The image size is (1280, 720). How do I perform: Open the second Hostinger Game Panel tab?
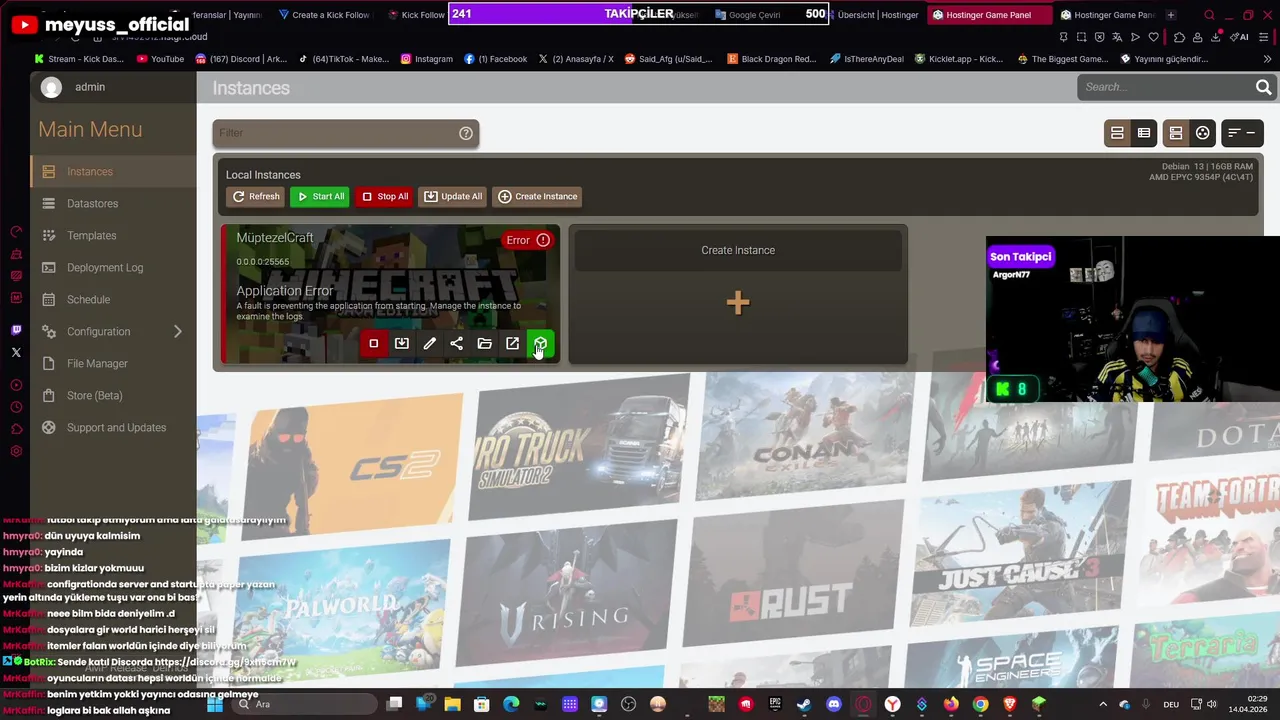[x=1107, y=15]
